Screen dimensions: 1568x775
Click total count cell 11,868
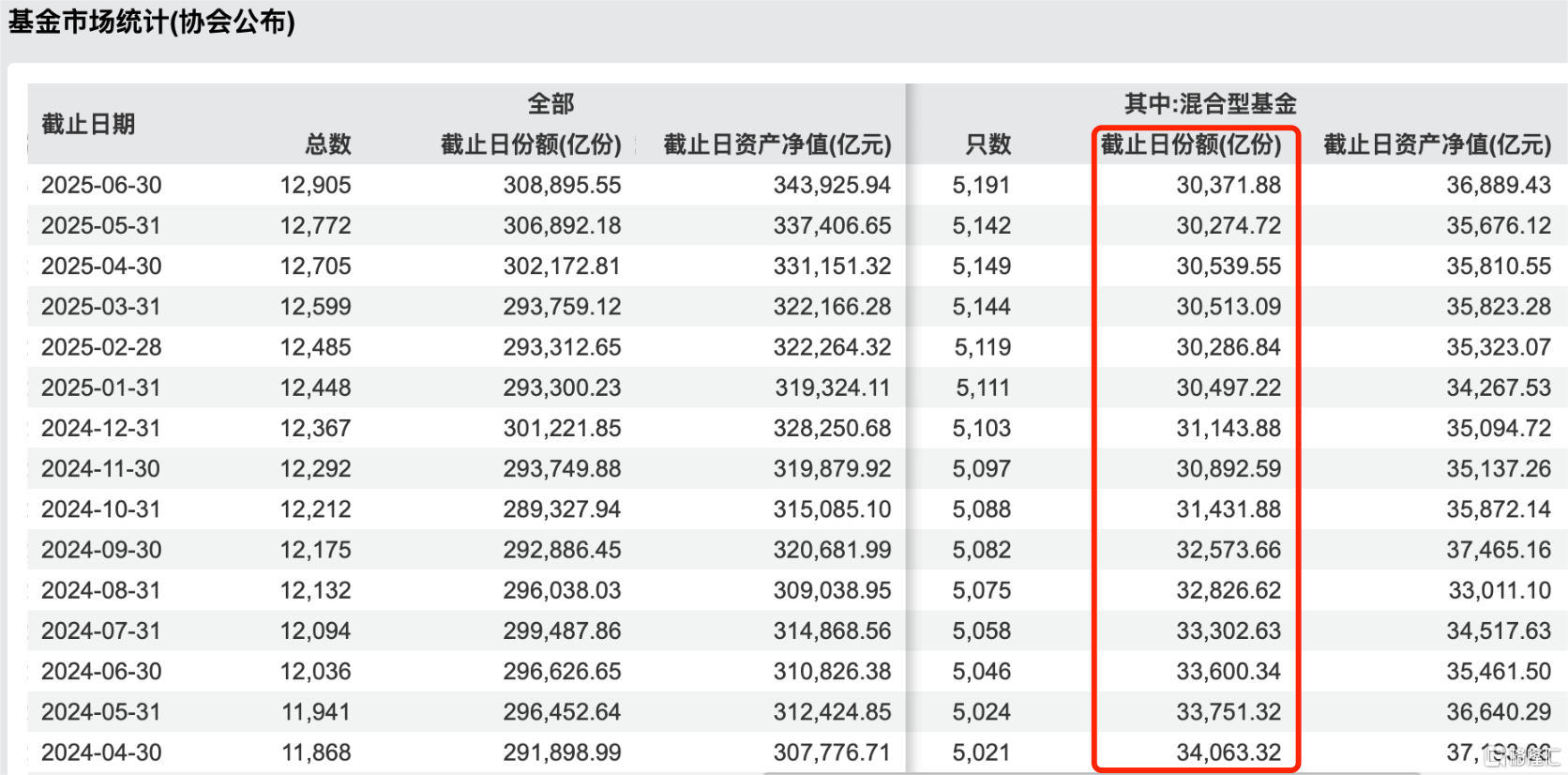[316, 752]
